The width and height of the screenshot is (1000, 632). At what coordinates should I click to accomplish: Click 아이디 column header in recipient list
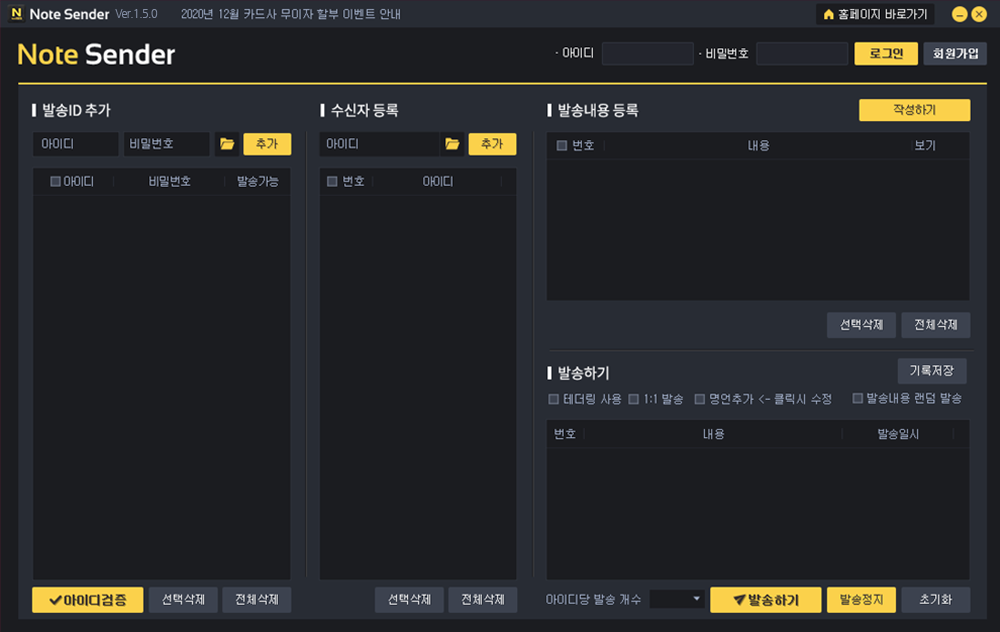click(438, 182)
